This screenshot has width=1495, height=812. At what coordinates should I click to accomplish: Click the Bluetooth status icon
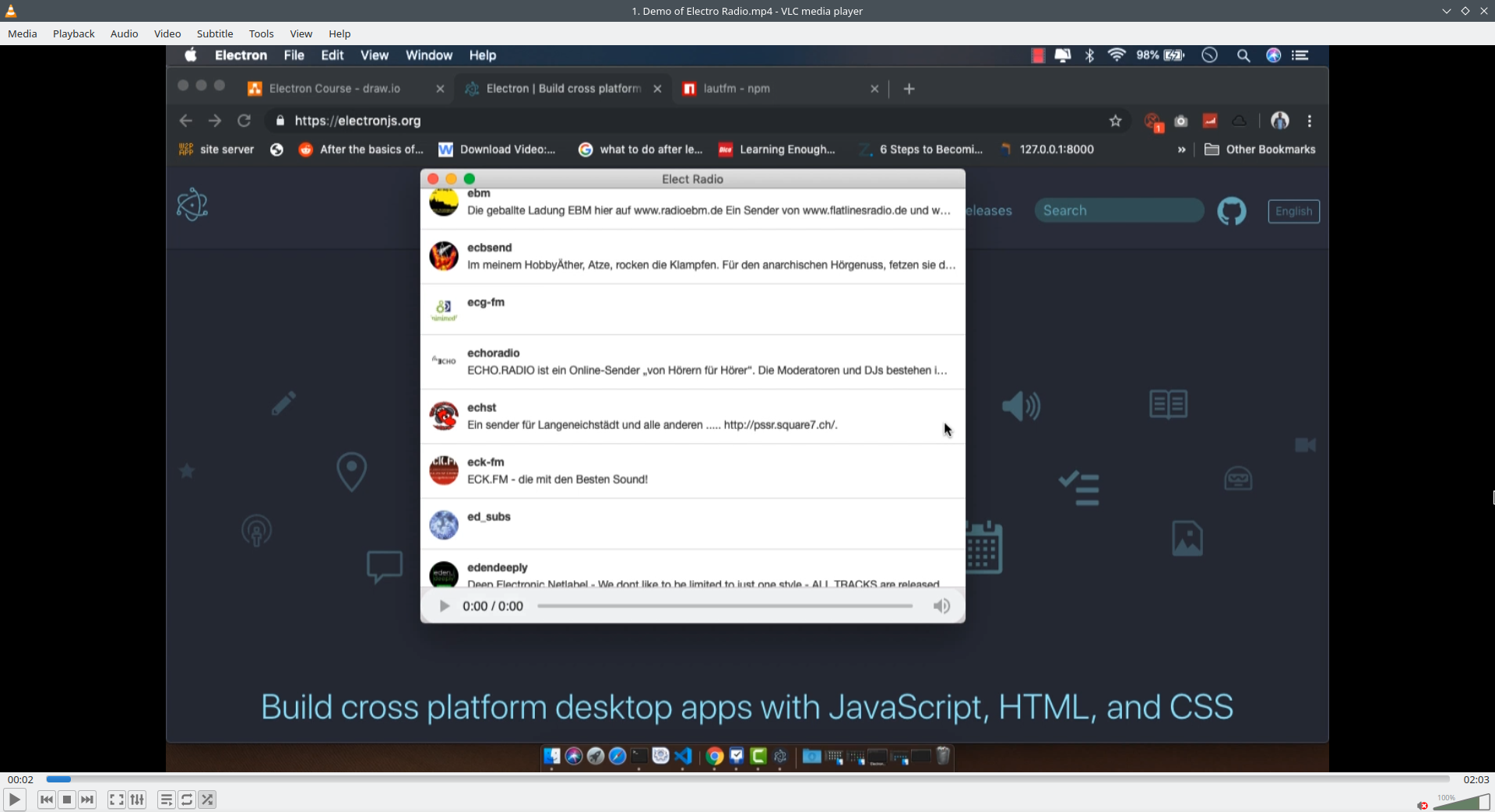[x=1090, y=55]
